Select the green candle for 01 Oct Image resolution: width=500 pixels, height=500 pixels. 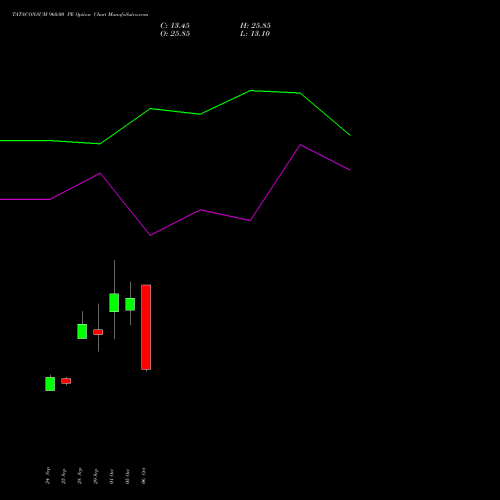click(114, 303)
